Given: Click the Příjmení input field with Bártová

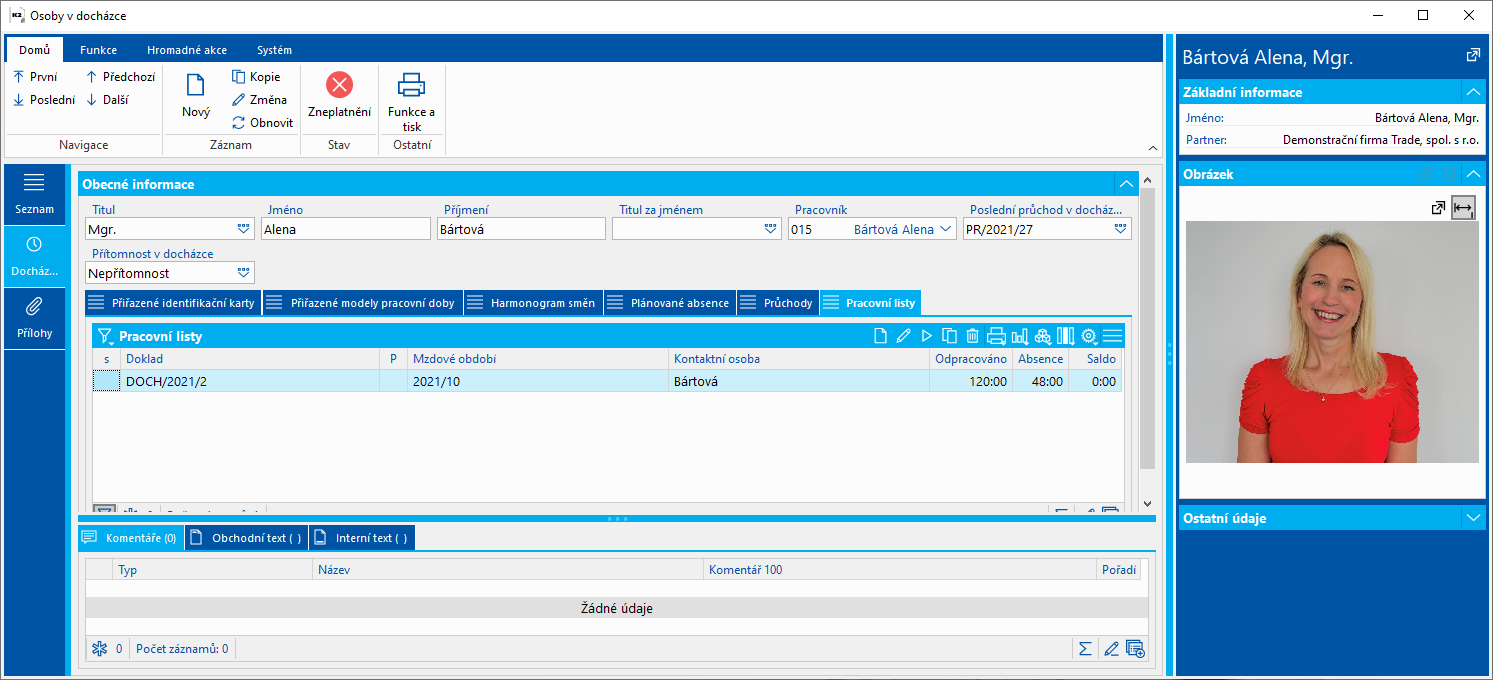Looking at the screenshot, I should [521, 229].
